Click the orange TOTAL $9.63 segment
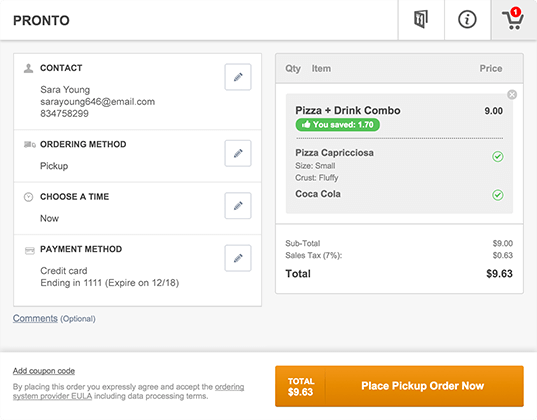 (x=300, y=386)
